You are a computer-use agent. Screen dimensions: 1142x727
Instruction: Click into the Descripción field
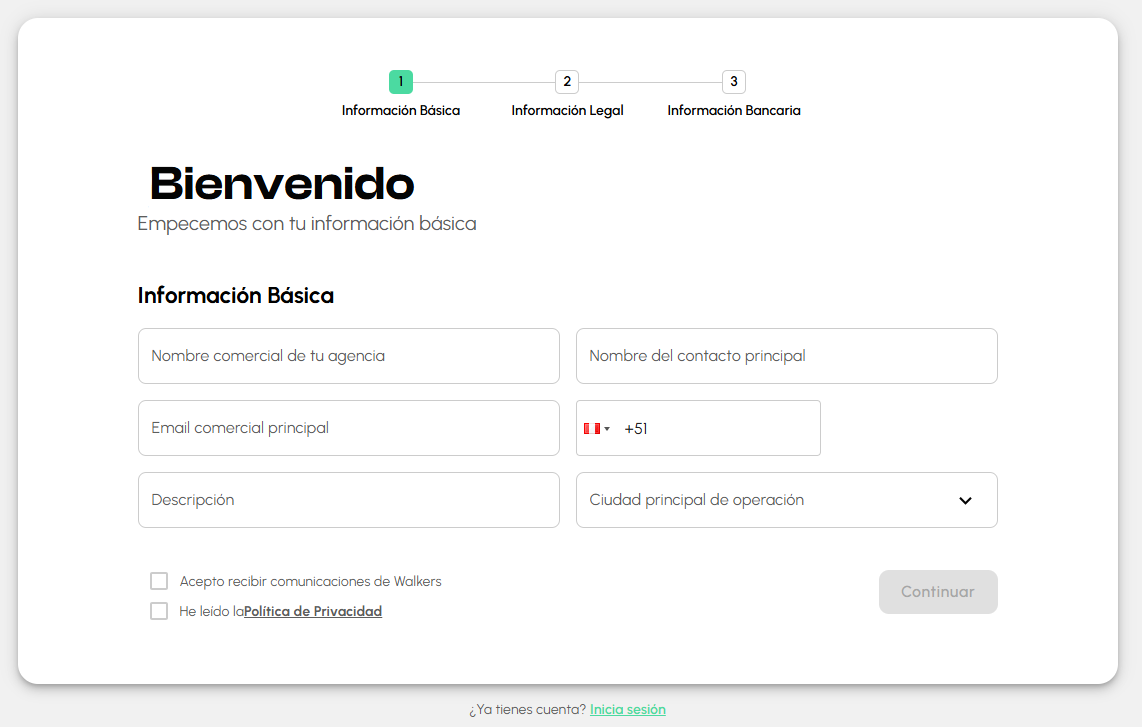tap(349, 500)
